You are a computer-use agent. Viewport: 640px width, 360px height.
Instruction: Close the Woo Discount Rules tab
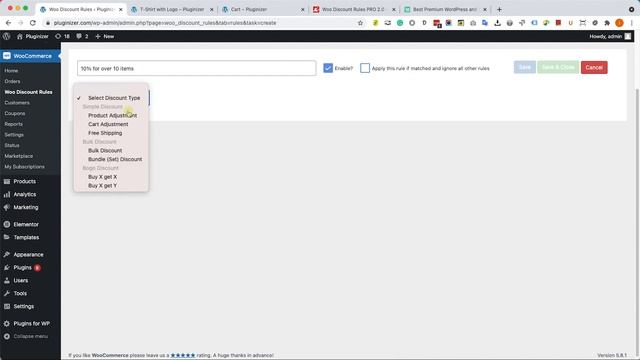[x=120, y=9]
